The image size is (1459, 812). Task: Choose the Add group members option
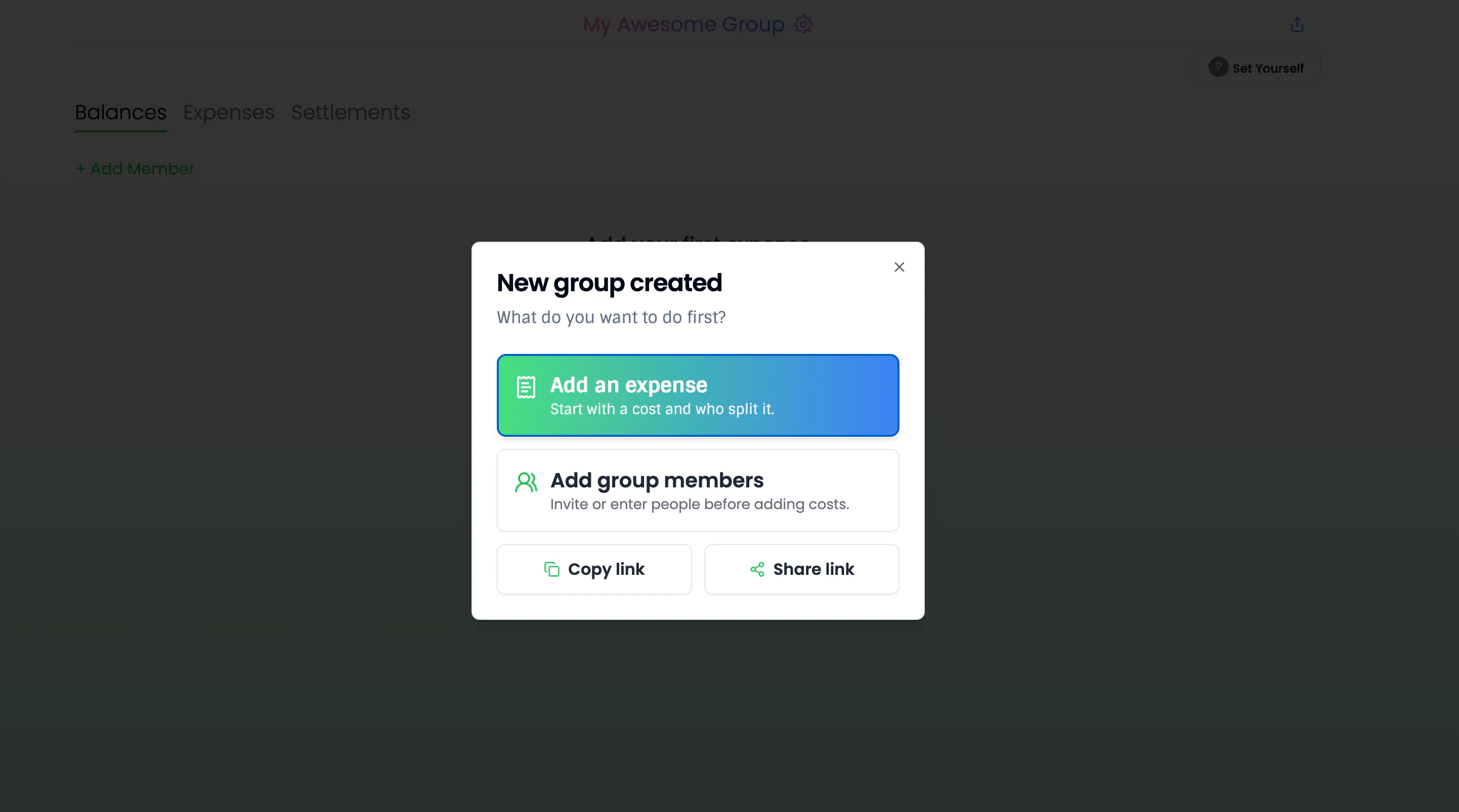698,490
